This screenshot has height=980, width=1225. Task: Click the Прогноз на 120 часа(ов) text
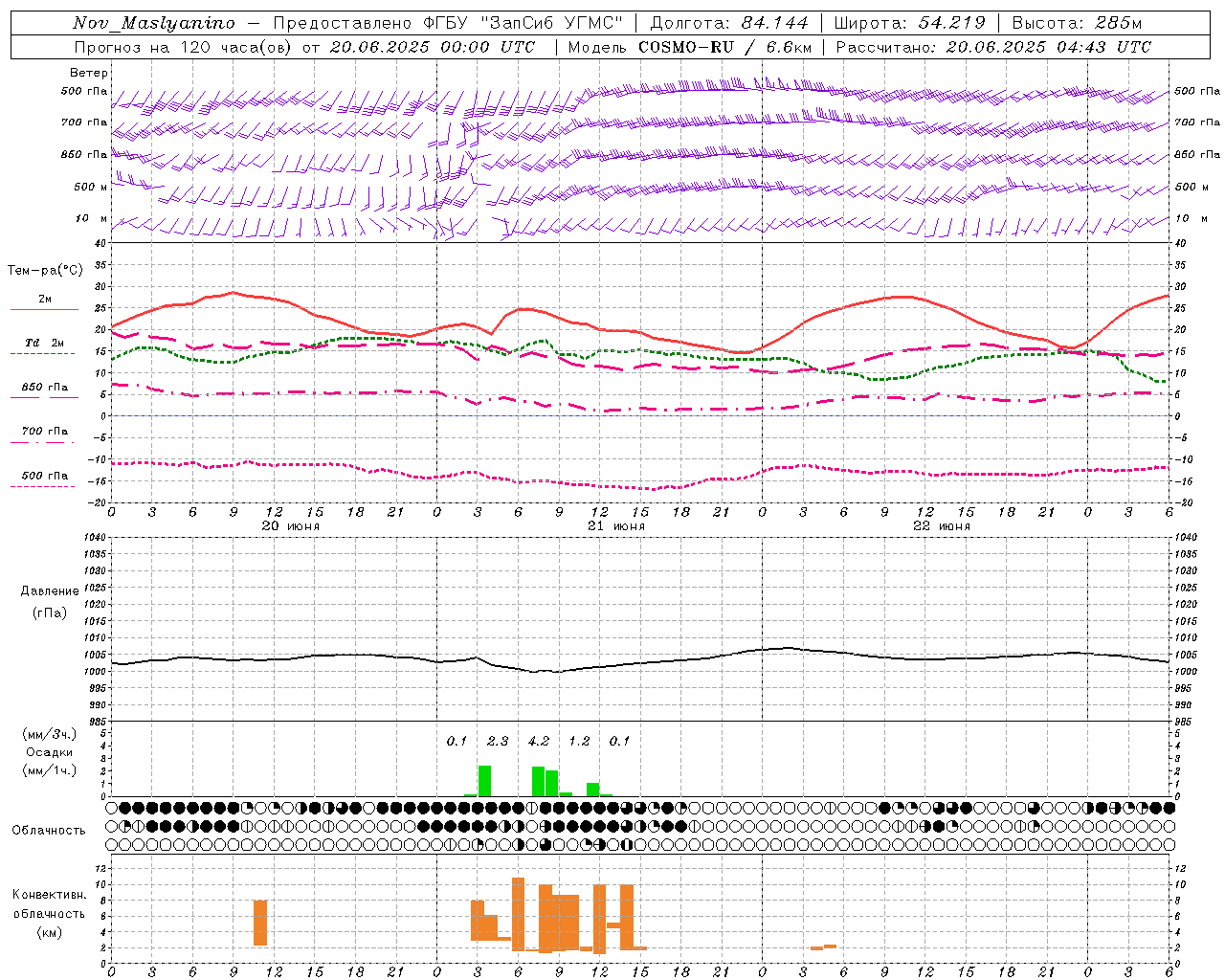click(x=185, y=47)
